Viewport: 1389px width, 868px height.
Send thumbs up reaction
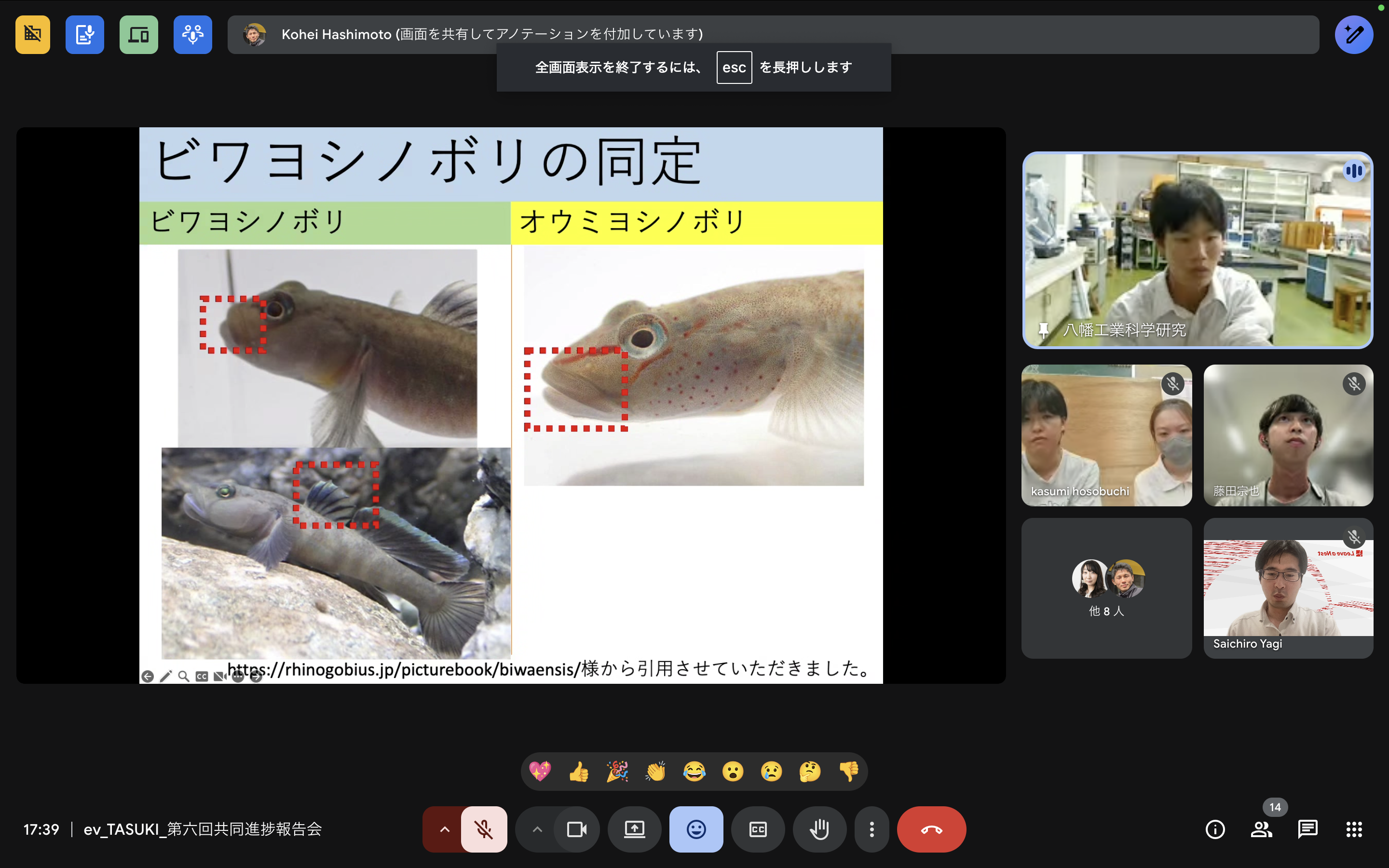579,772
